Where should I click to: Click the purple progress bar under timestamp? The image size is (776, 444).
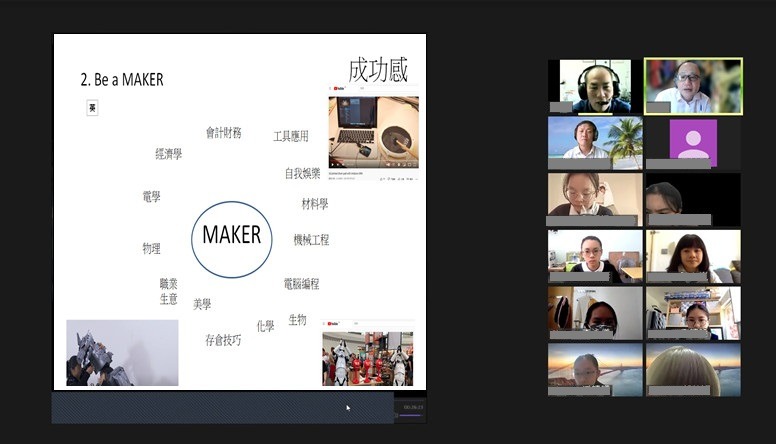412,415
